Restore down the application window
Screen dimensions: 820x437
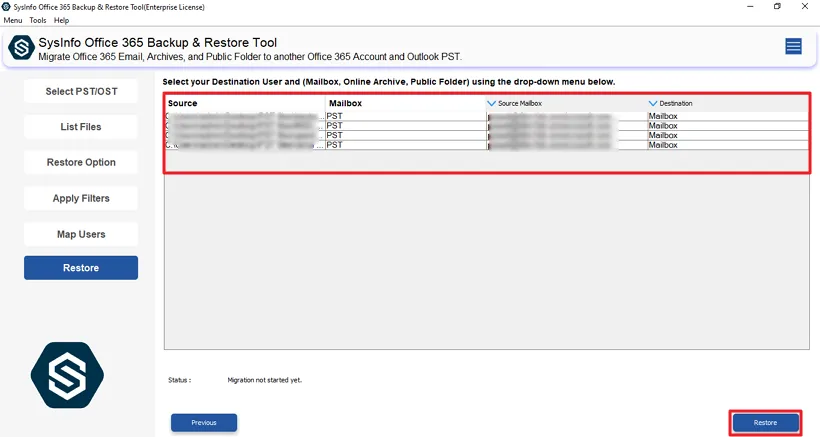click(x=777, y=7)
